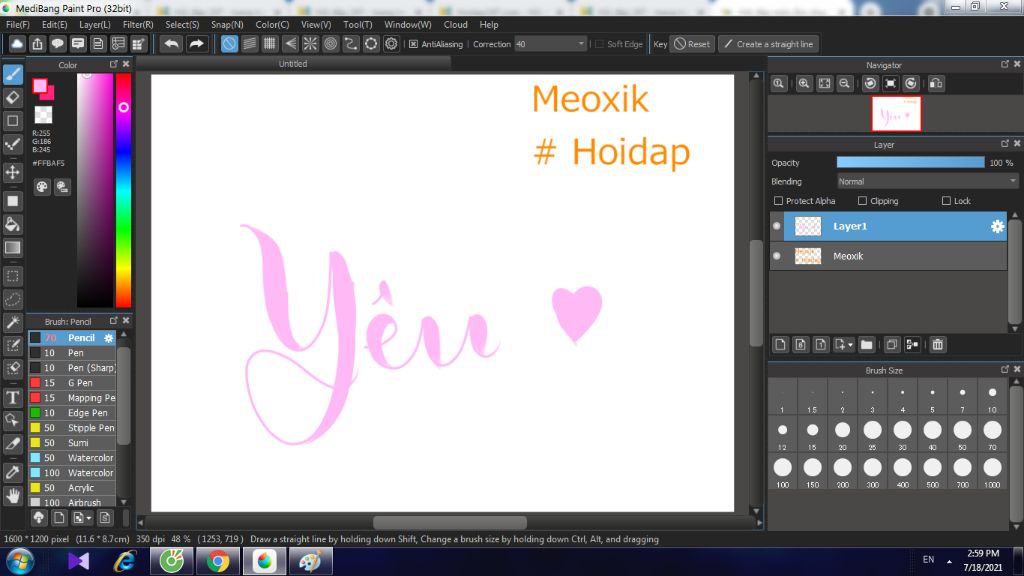Click Create a straight line button
This screenshot has height=576, width=1024.
coord(769,44)
